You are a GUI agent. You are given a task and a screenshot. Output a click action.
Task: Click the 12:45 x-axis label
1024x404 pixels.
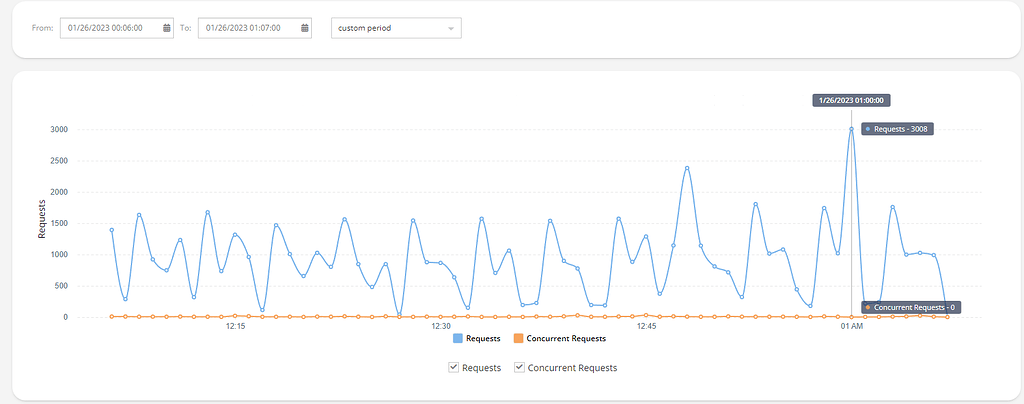pos(646,326)
